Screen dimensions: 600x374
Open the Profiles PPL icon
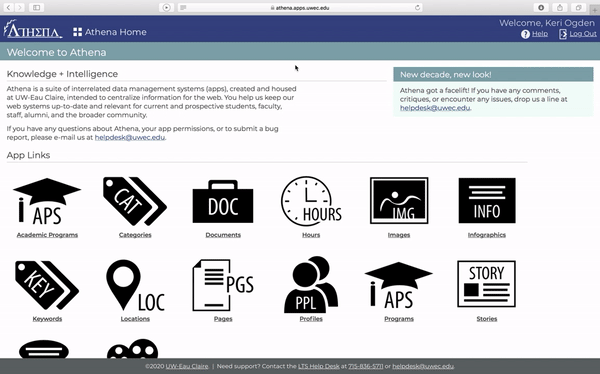pyautogui.click(x=311, y=284)
